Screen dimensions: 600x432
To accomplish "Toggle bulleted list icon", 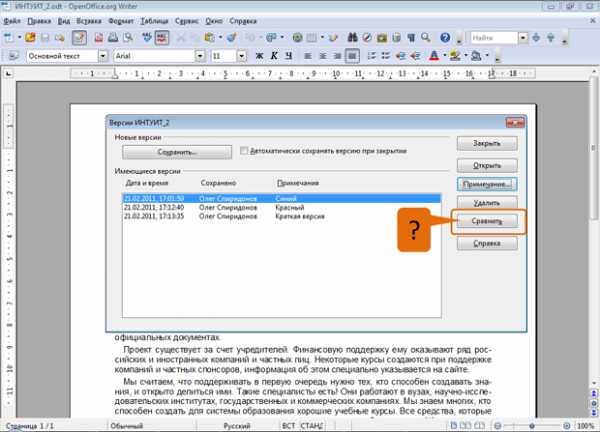I will point(386,56).
